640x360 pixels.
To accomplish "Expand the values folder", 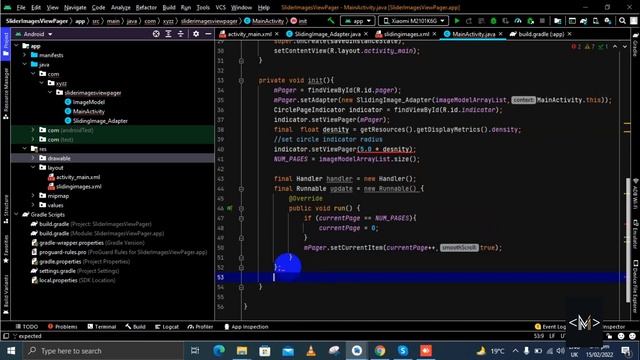I will 33,205.
